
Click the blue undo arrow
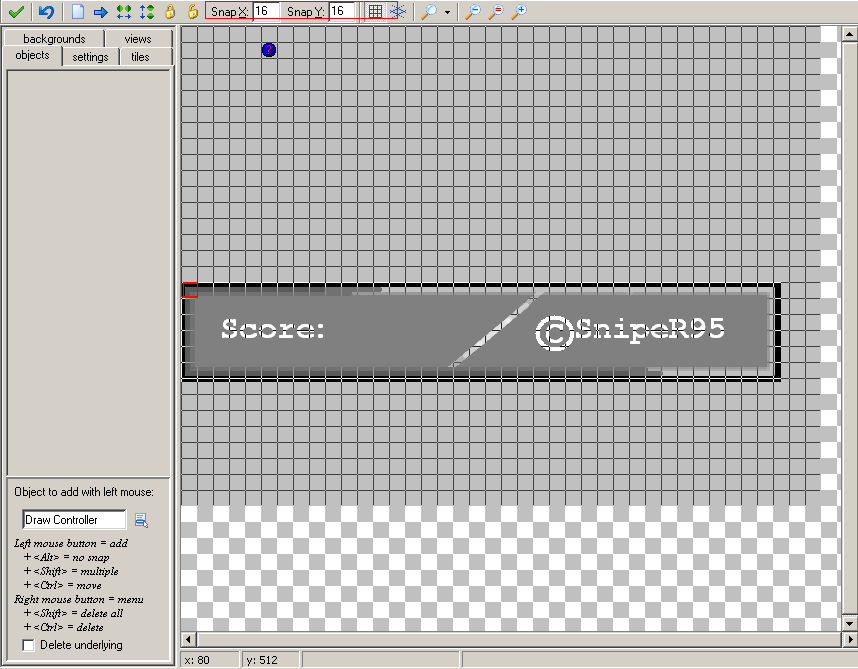coord(46,12)
